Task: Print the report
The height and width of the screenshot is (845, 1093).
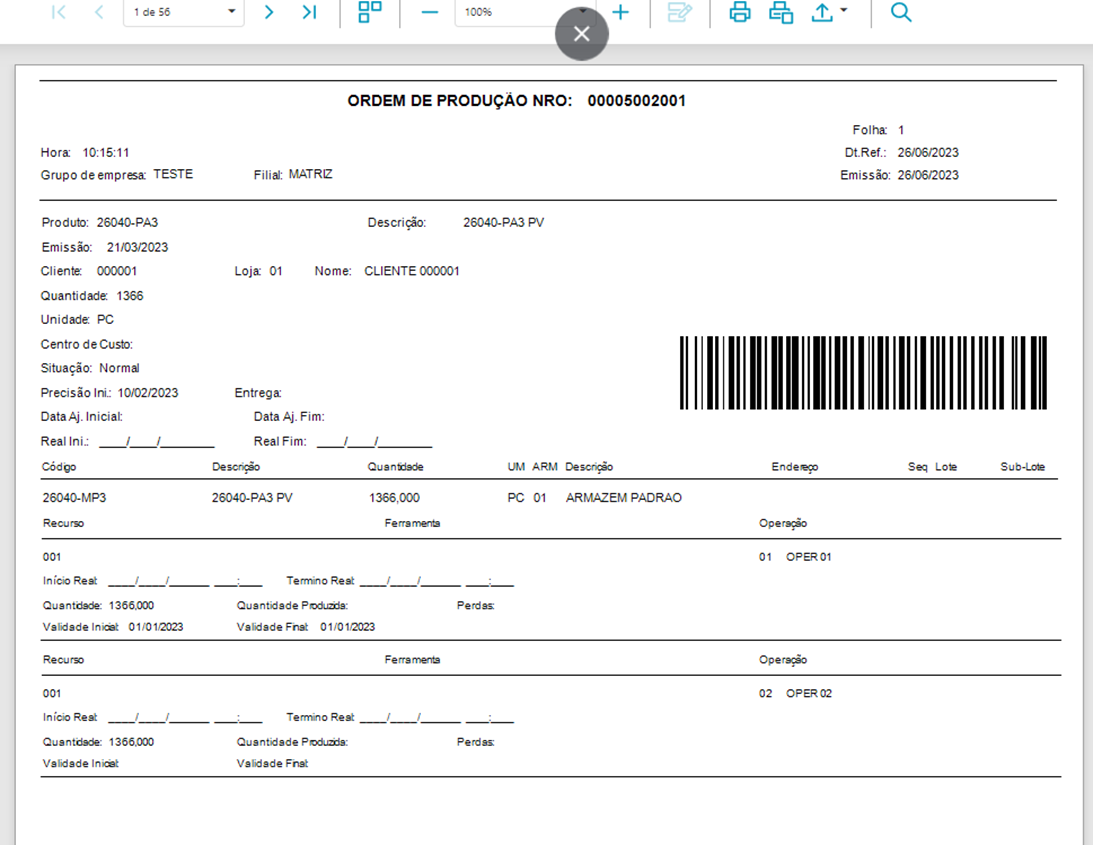Action: pyautogui.click(x=740, y=12)
